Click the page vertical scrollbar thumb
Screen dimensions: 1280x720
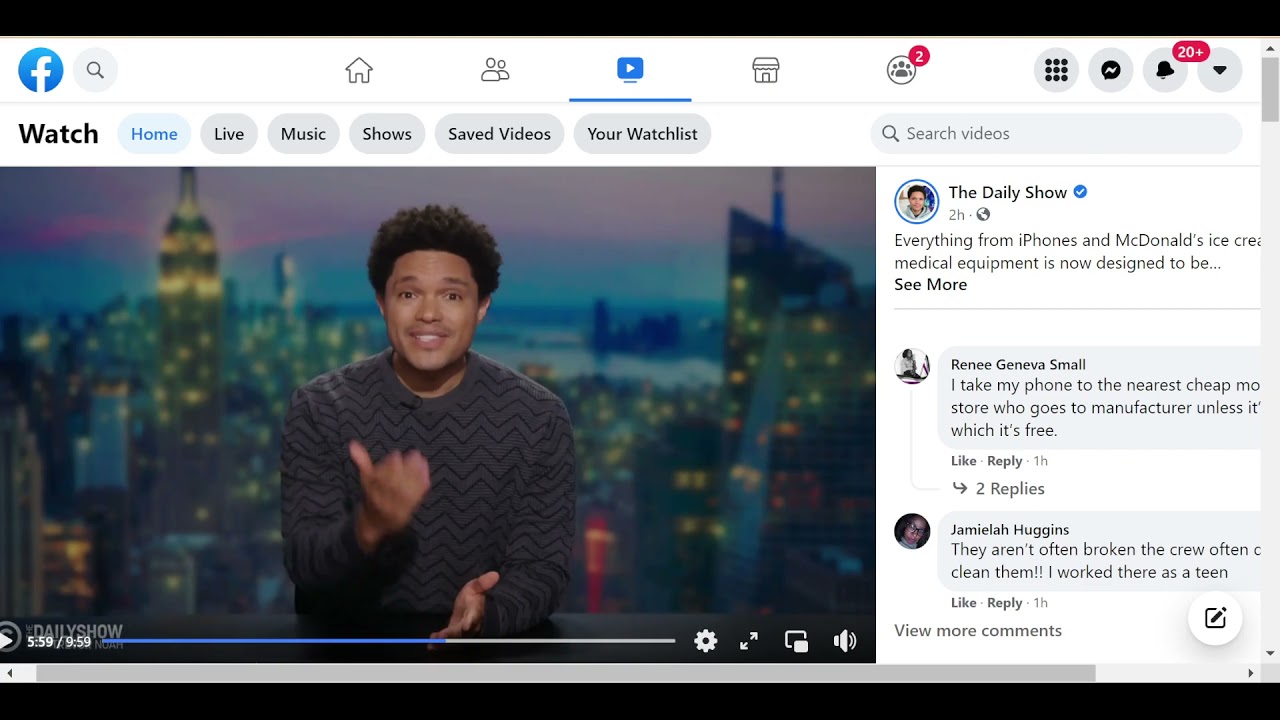1270,89
